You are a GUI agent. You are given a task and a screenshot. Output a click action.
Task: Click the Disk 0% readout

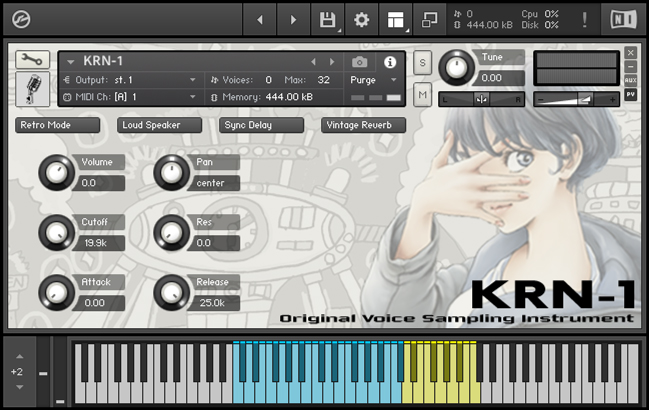pyautogui.click(x=540, y=25)
